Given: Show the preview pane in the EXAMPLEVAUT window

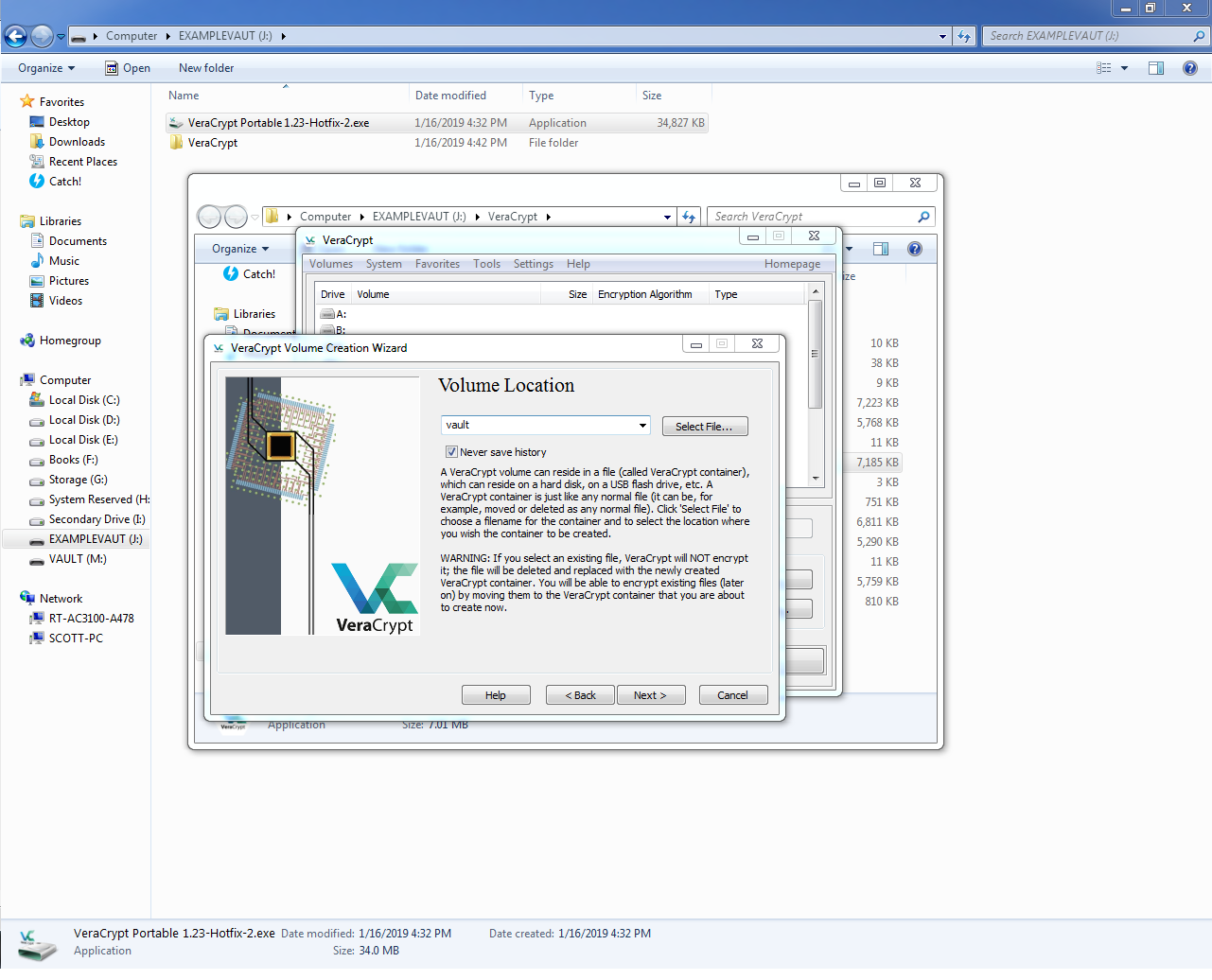Looking at the screenshot, I should (1156, 68).
